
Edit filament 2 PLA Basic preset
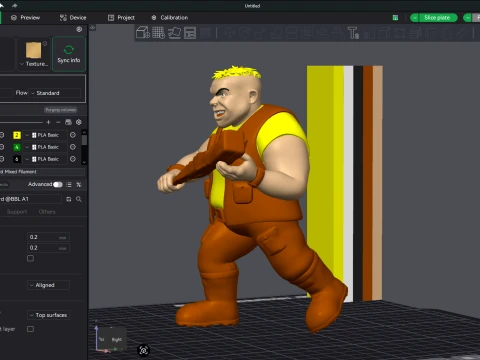[73, 135]
